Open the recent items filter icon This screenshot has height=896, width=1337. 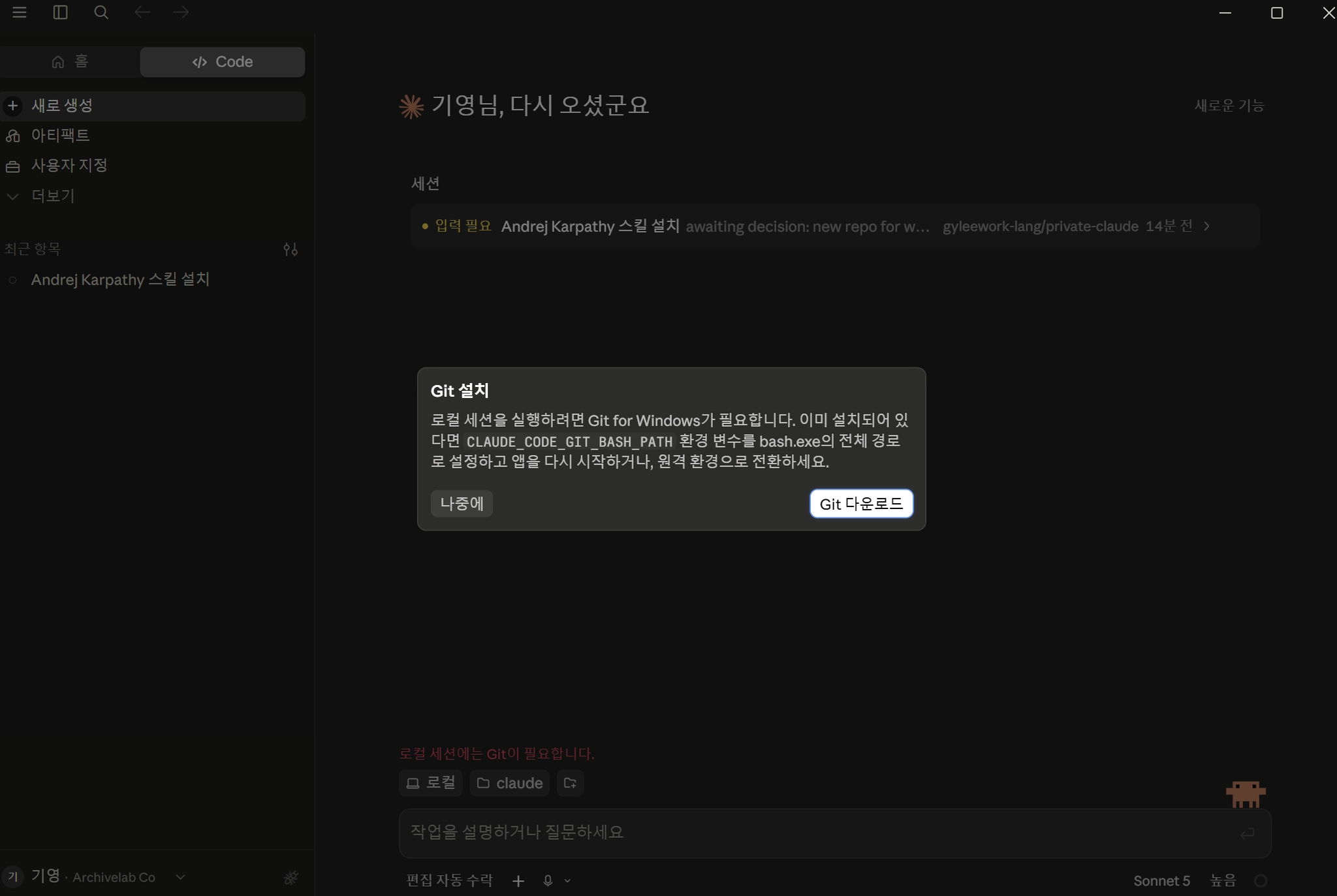click(291, 249)
